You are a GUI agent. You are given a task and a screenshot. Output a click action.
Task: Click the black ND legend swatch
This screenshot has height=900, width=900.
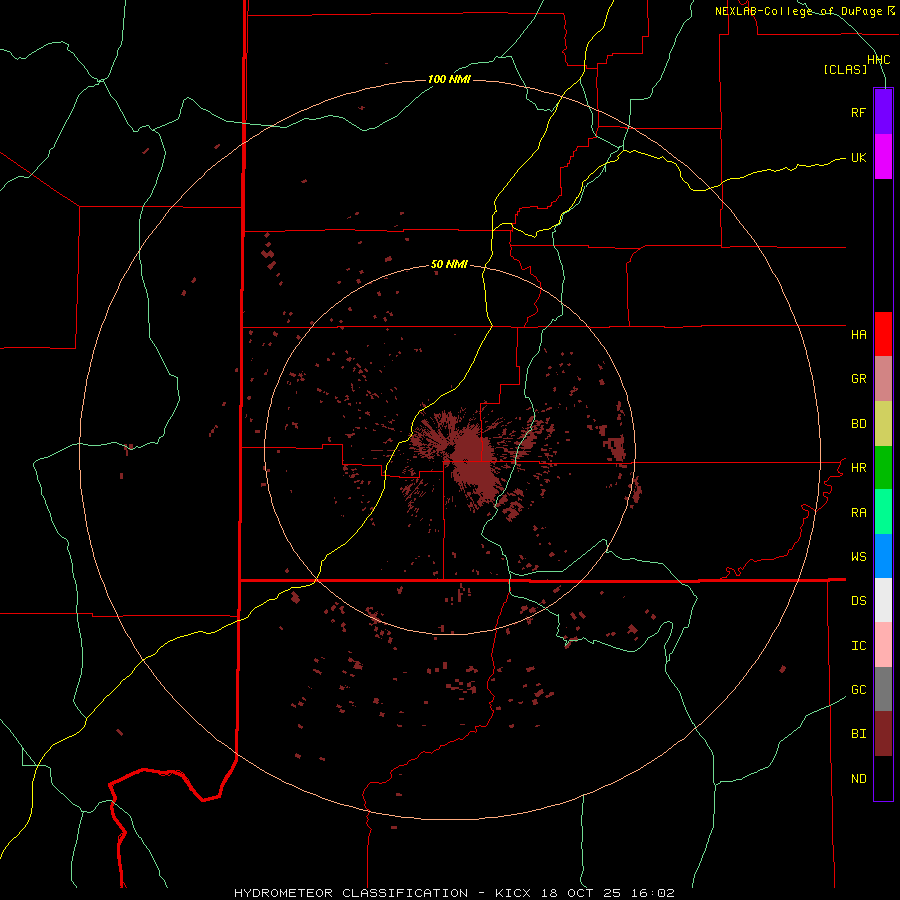pos(883,778)
